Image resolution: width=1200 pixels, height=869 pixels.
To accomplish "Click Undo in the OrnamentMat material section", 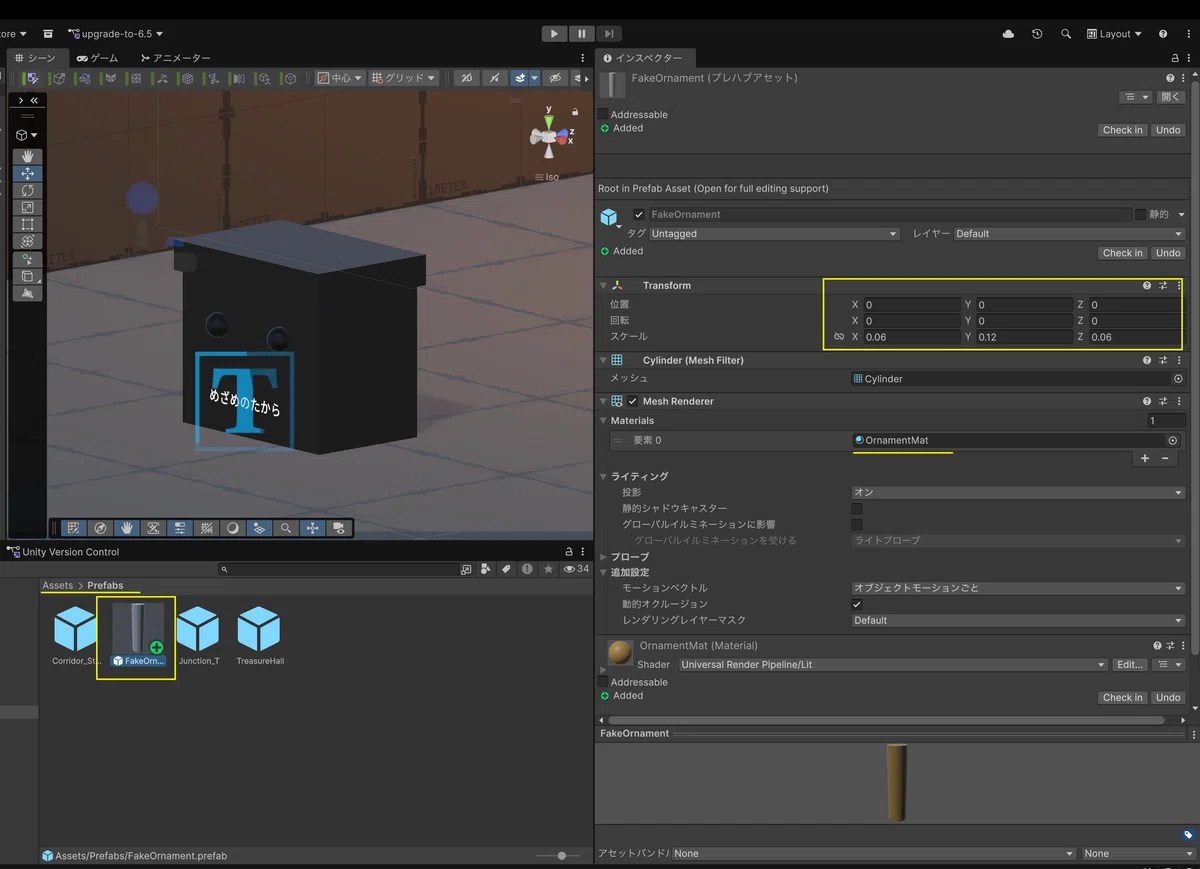I will pos(1168,697).
